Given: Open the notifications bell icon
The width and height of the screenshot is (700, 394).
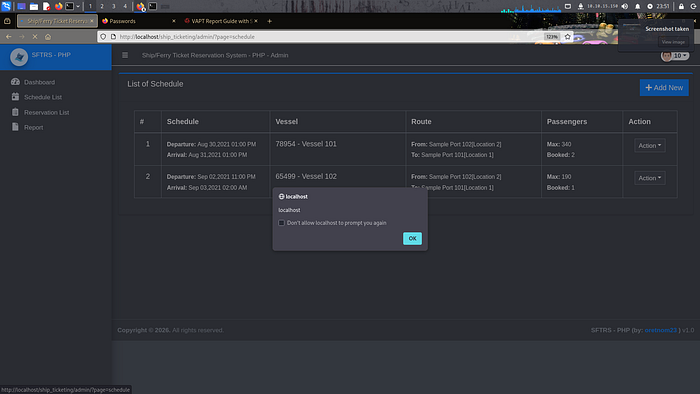Looking at the screenshot, I should (x=638, y=6).
